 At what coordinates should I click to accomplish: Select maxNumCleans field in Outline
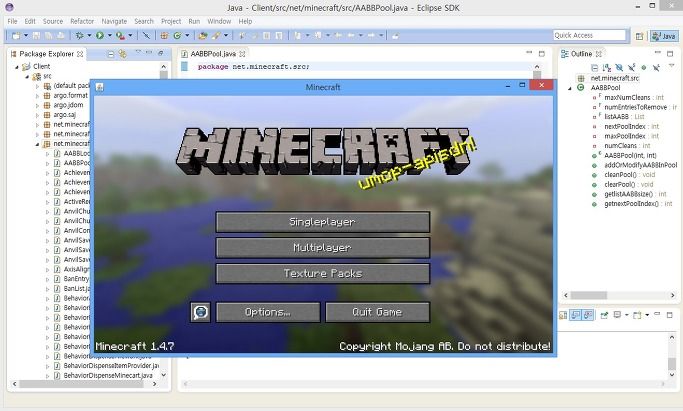pyautogui.click(x=627, y=98)
